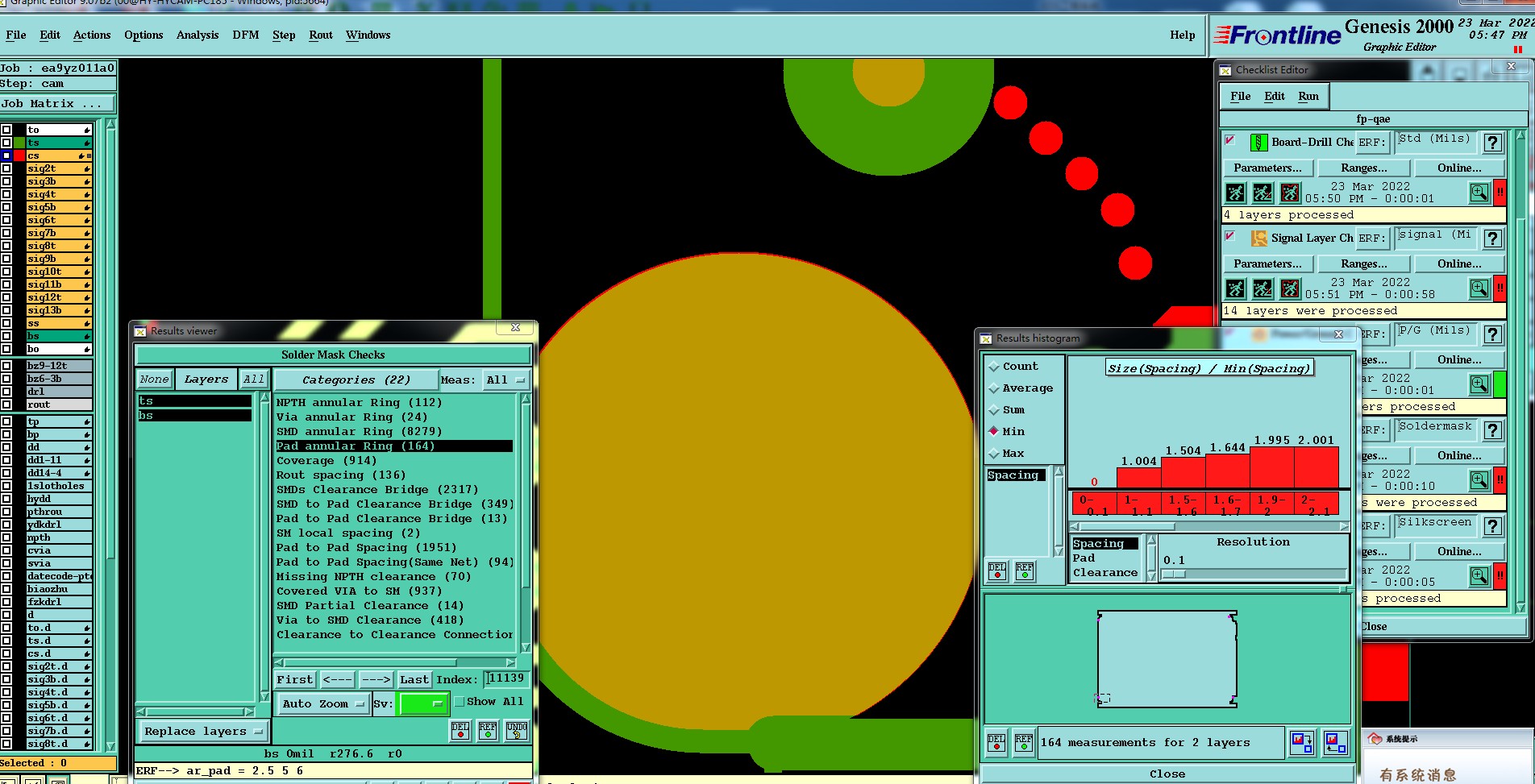Image resolution: width=1535 pixels, height=784 pixels.
Task: Toggle checkbox left of cs layer
Action: click(6, 156)
